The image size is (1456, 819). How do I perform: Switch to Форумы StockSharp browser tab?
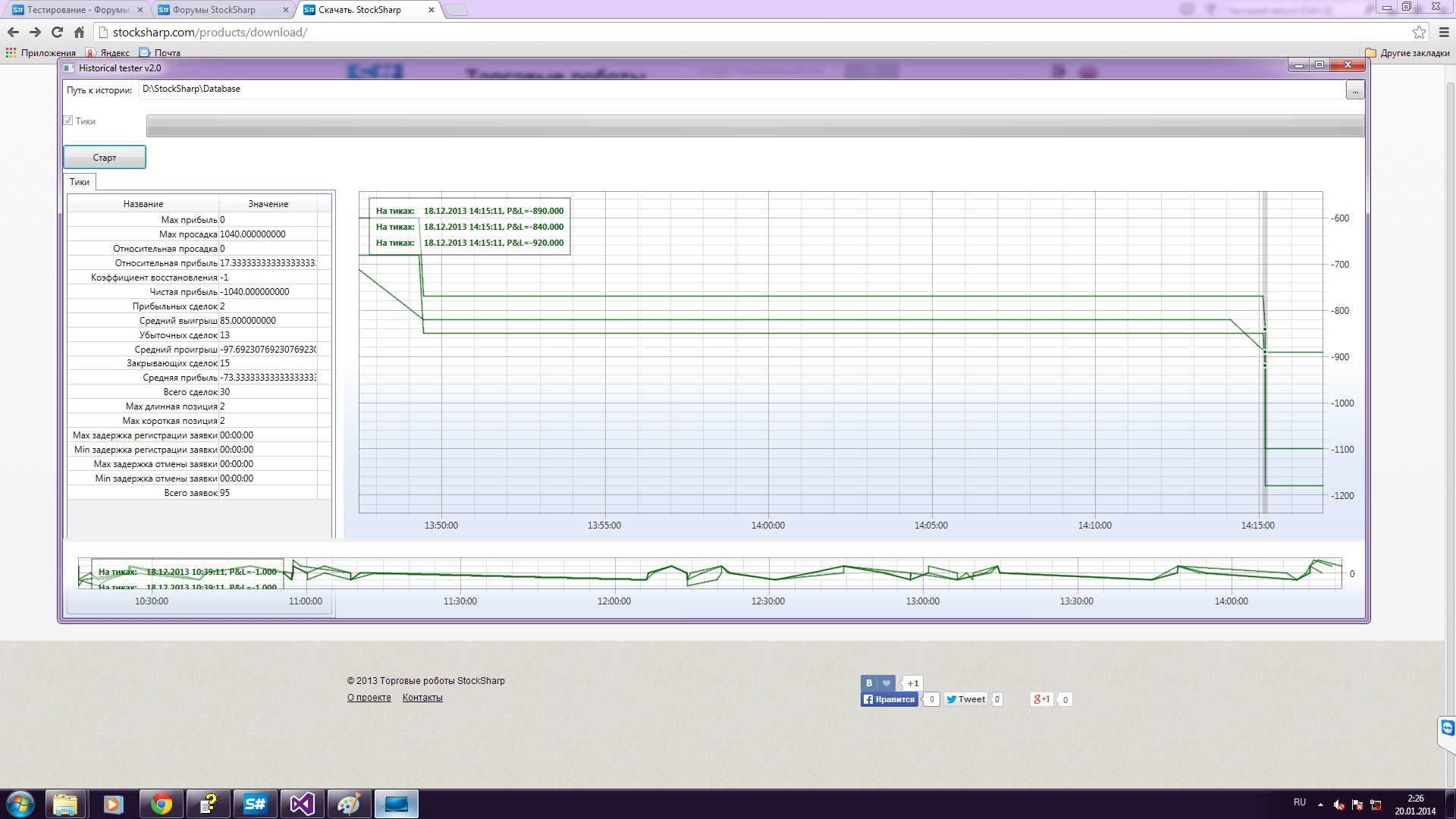tap(214, 10)
